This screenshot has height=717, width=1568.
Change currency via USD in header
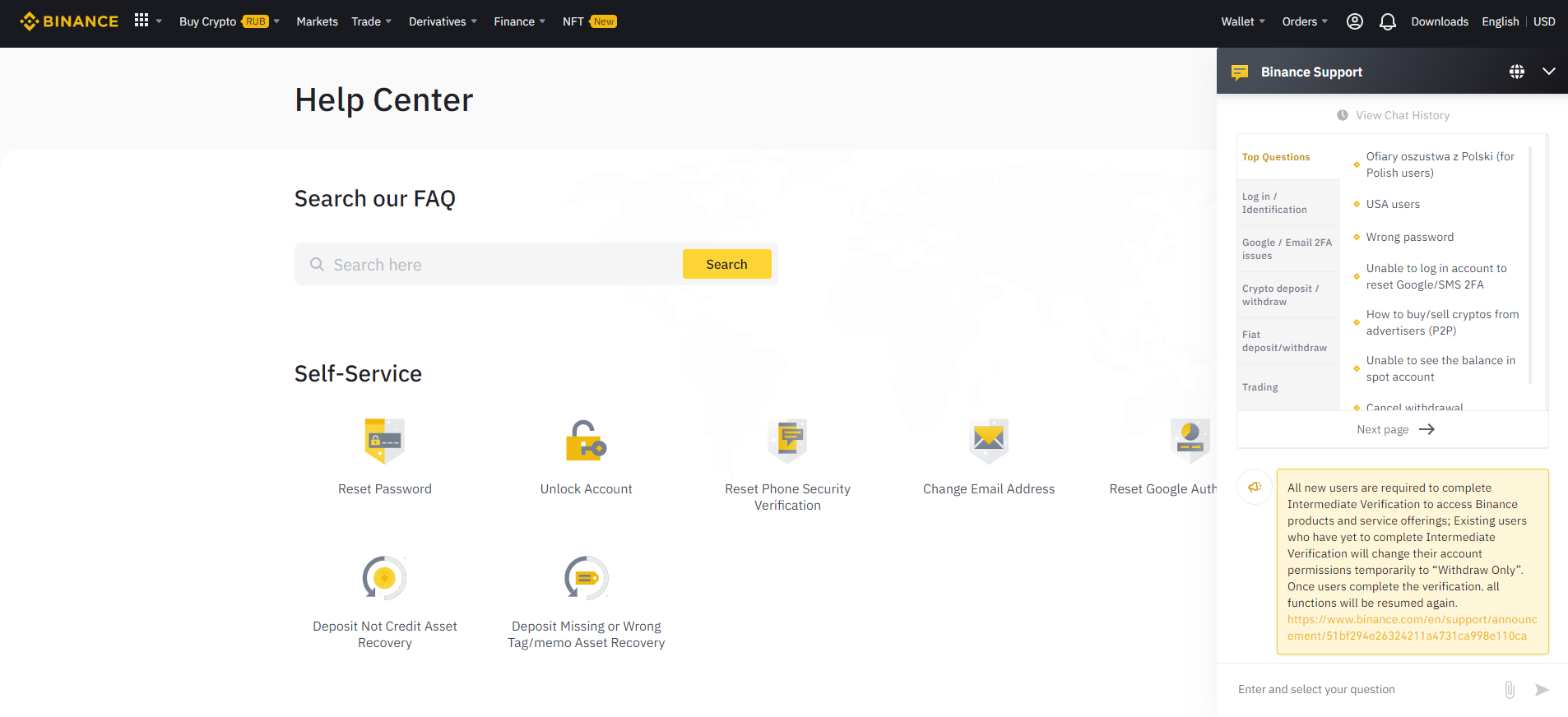pos(1544,21)
